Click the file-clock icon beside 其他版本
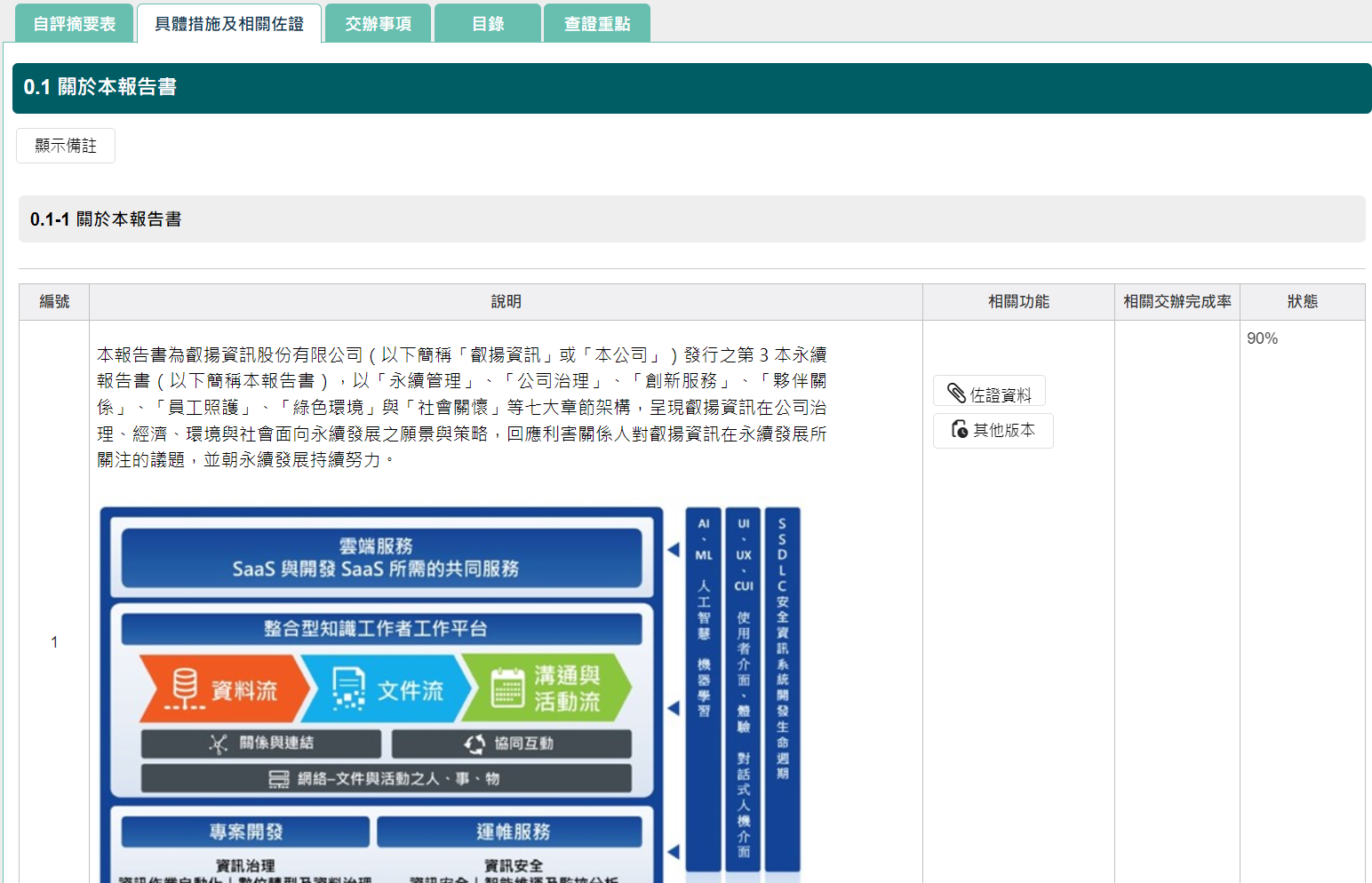 (x=960, y=430)
